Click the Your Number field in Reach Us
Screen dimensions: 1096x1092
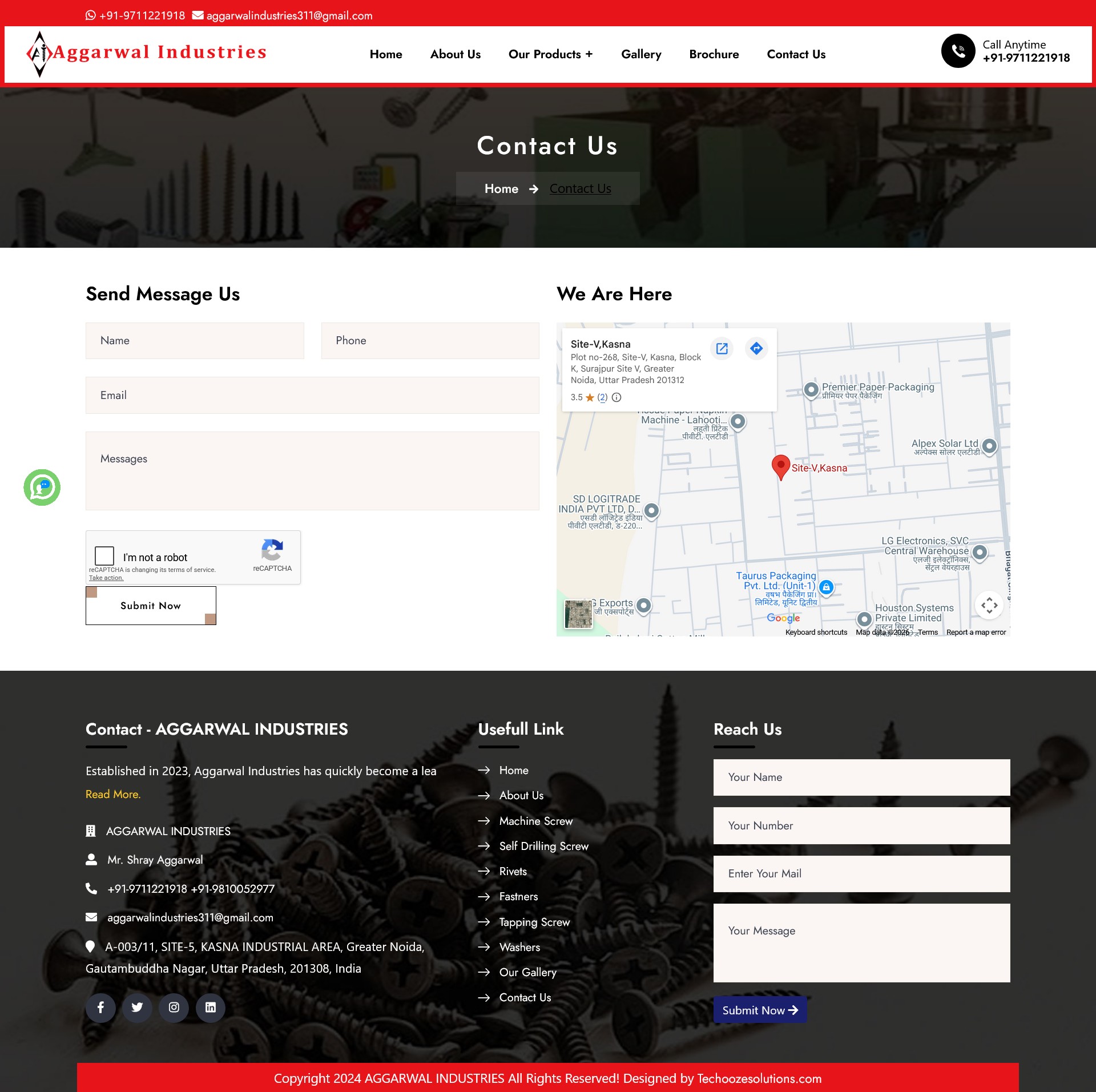[862, 825]
